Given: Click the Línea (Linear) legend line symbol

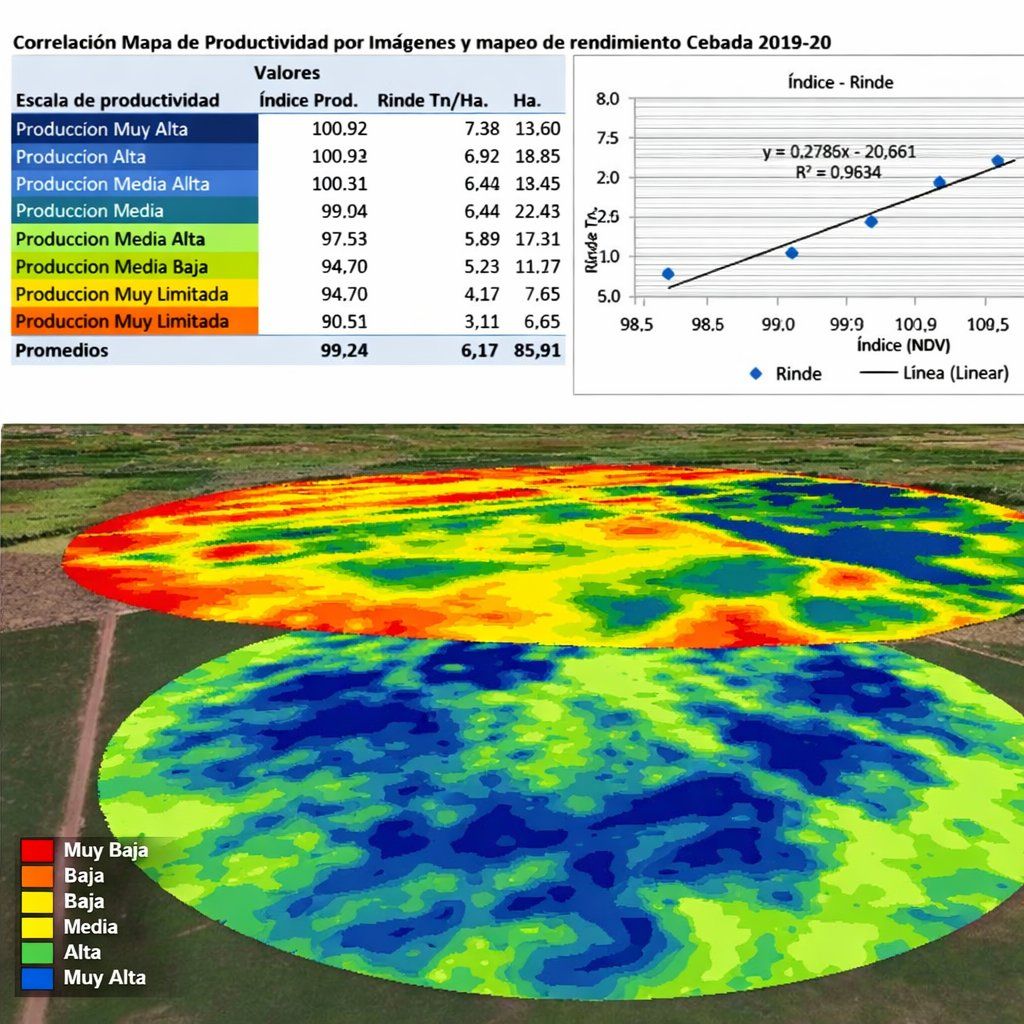Looking at the screenshot, I should [876, 373].
